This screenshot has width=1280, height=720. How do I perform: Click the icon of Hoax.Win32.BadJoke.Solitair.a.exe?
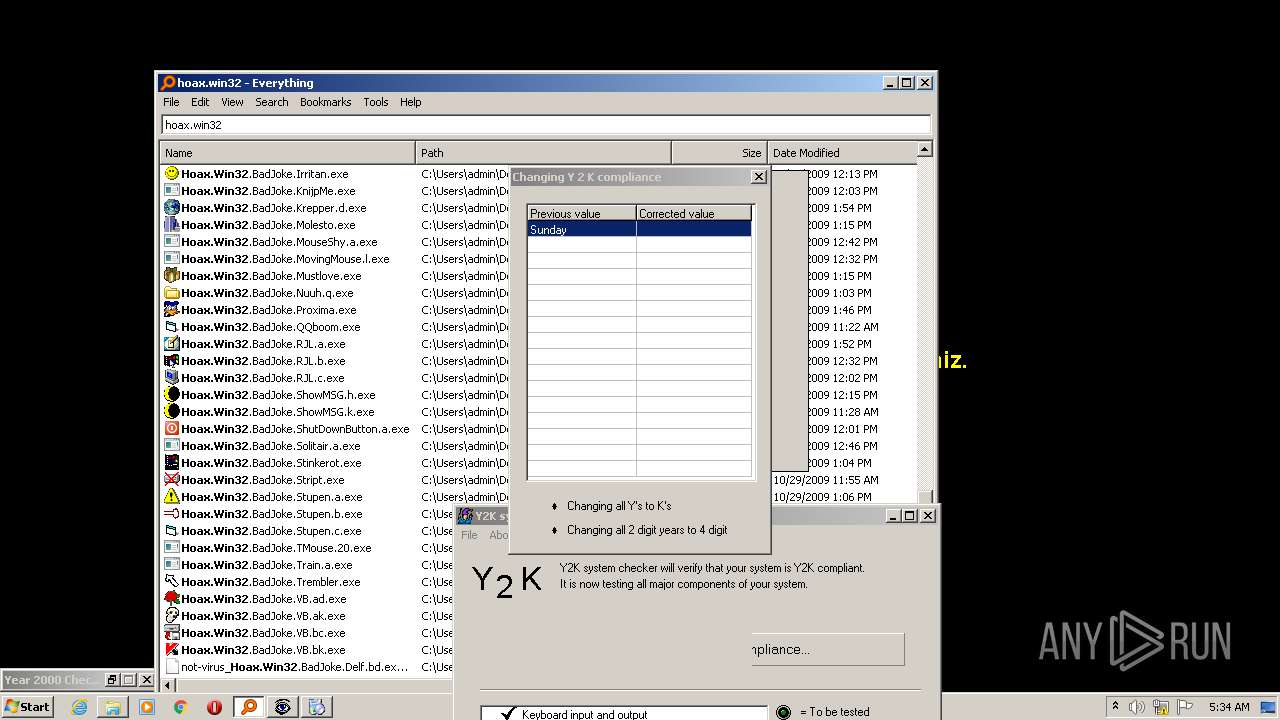(172, 446)
